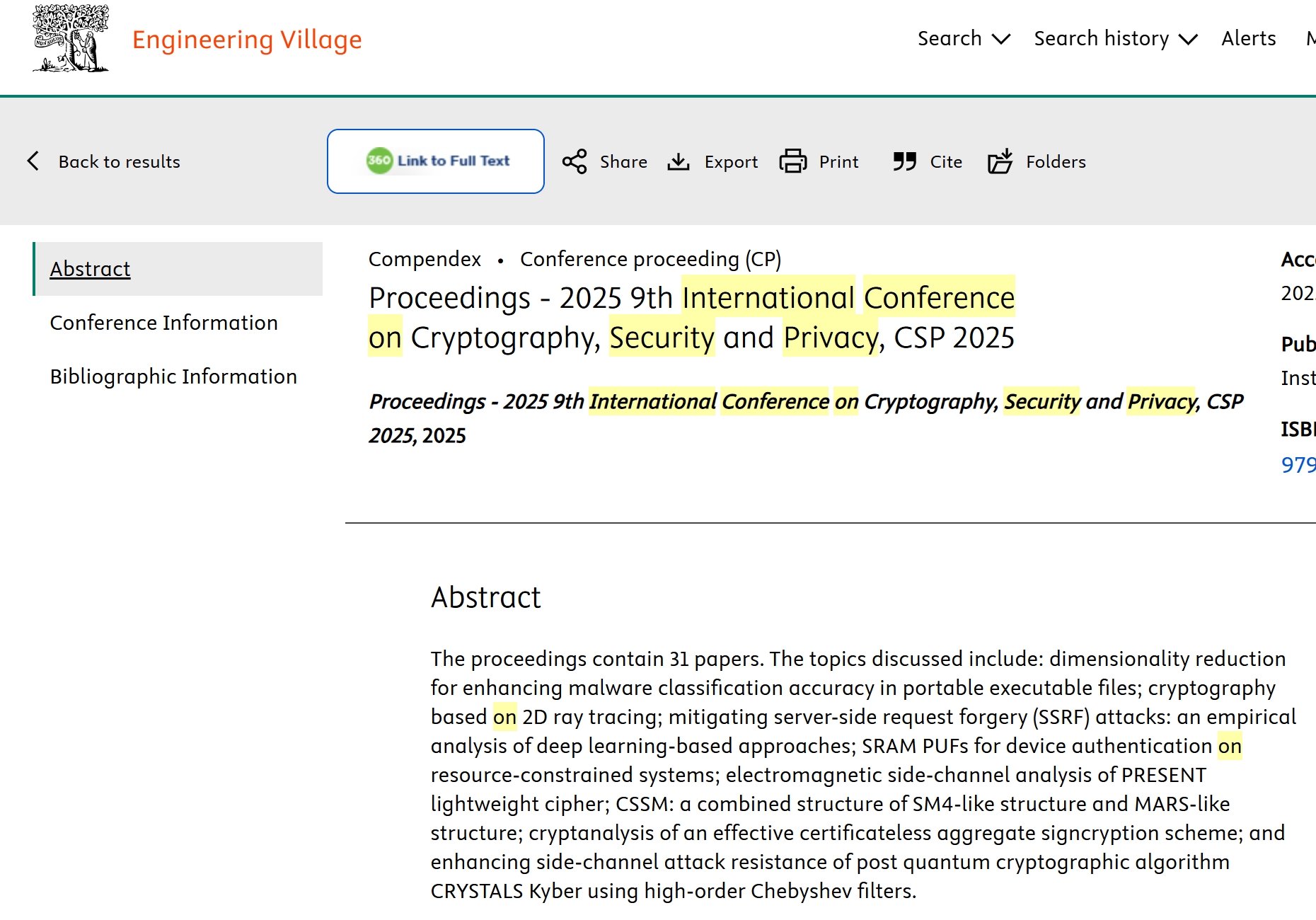The height and width of the screenshot is (920, 1316).
Task: Click the Cite quotation marks icon
Action: click(904, 161)
